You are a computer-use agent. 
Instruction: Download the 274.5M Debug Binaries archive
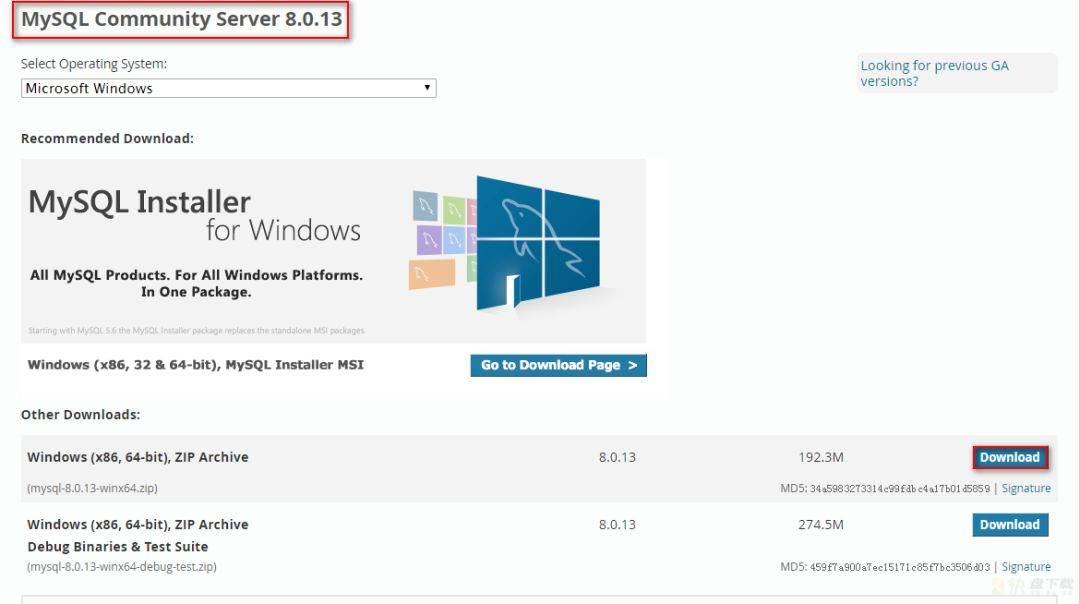tap(1010, 525)
